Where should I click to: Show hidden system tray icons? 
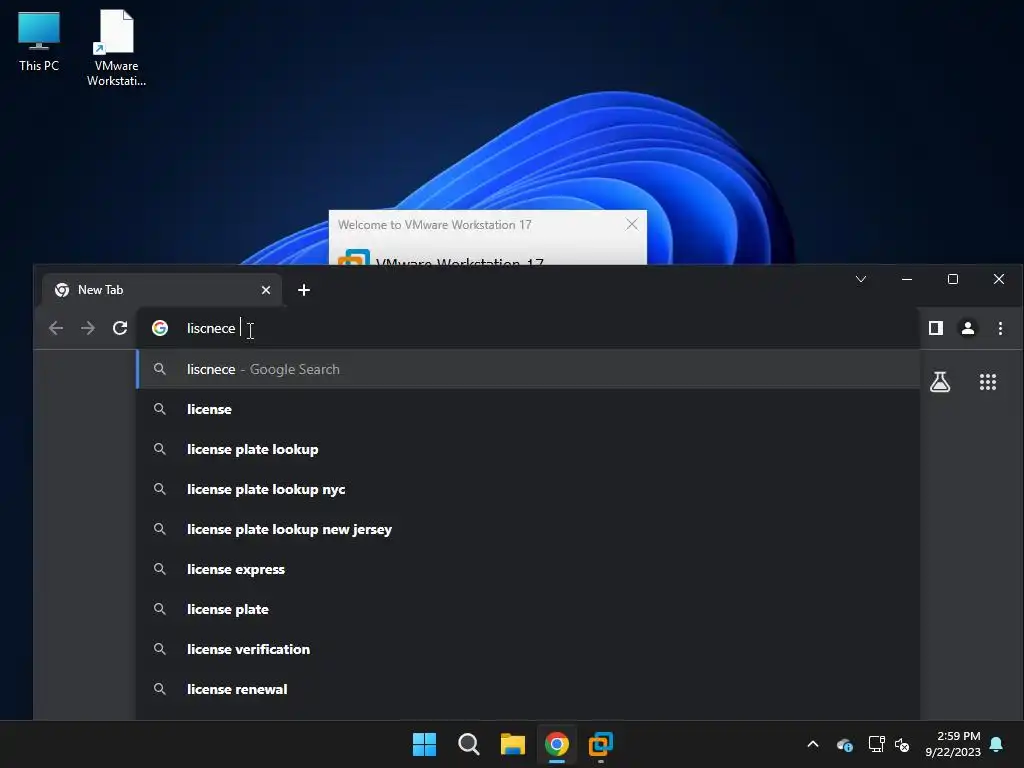point(813,744)
